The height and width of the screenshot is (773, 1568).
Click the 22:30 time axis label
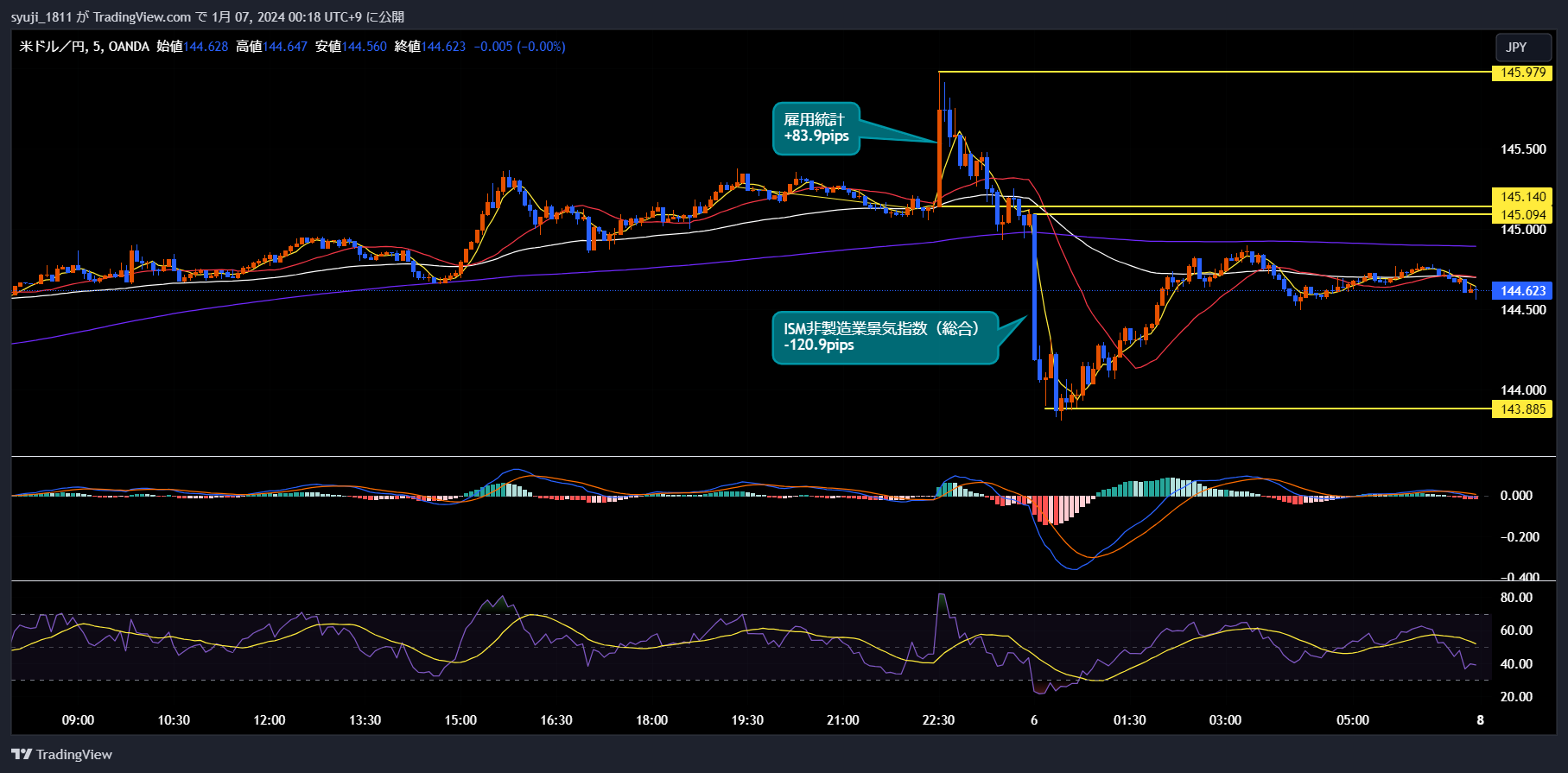[x=938, y=720]
